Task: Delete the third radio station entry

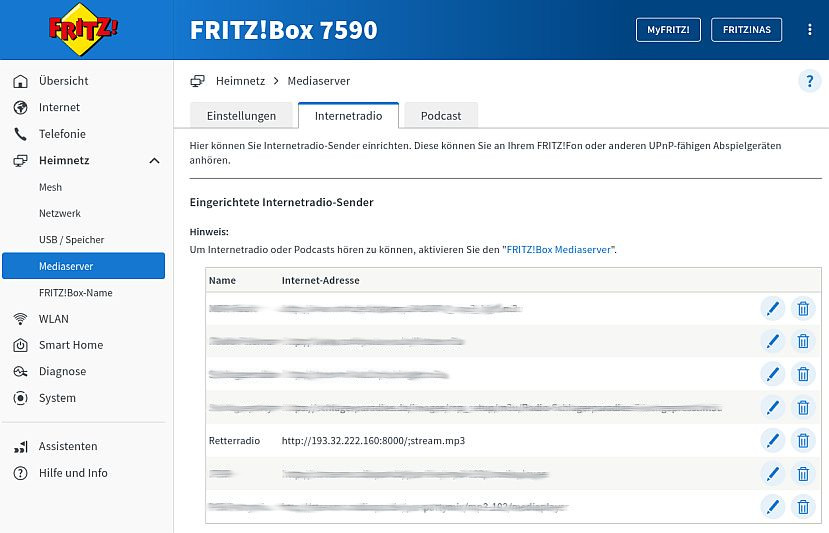Action: pyautogui.click(x=803, y=374)
